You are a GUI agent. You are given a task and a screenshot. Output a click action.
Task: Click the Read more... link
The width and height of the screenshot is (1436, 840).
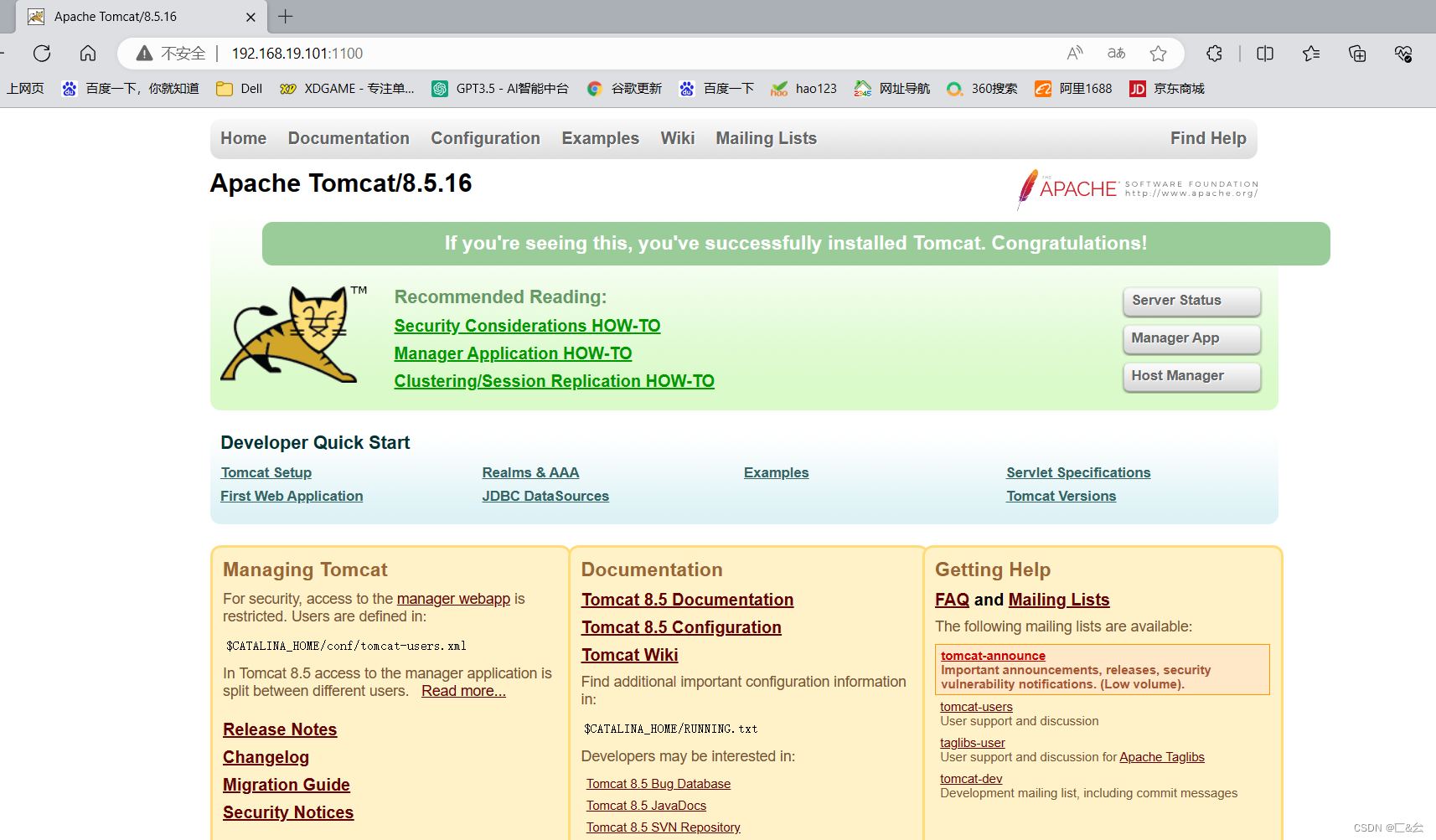(463, 691)
